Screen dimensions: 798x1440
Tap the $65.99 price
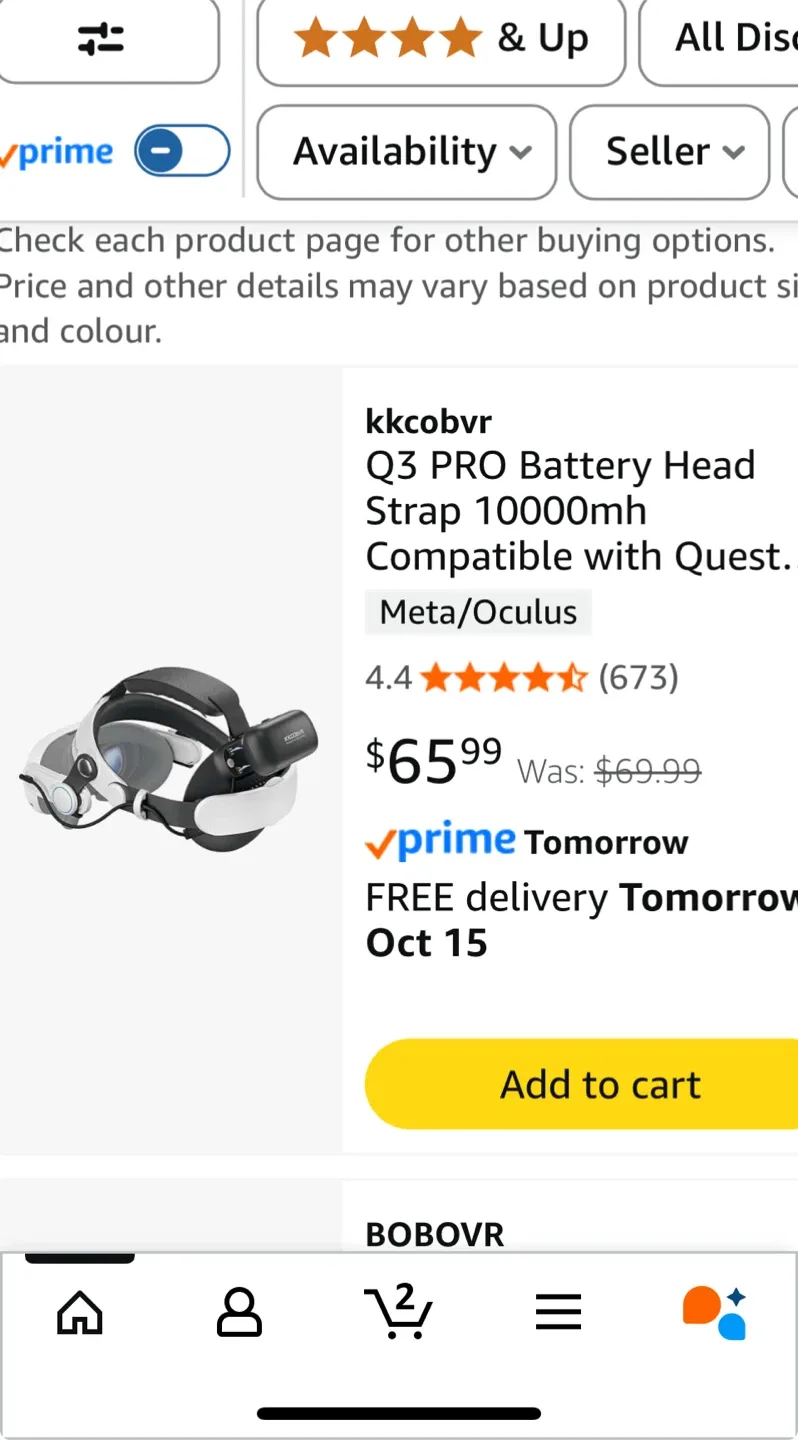(433, 760)
